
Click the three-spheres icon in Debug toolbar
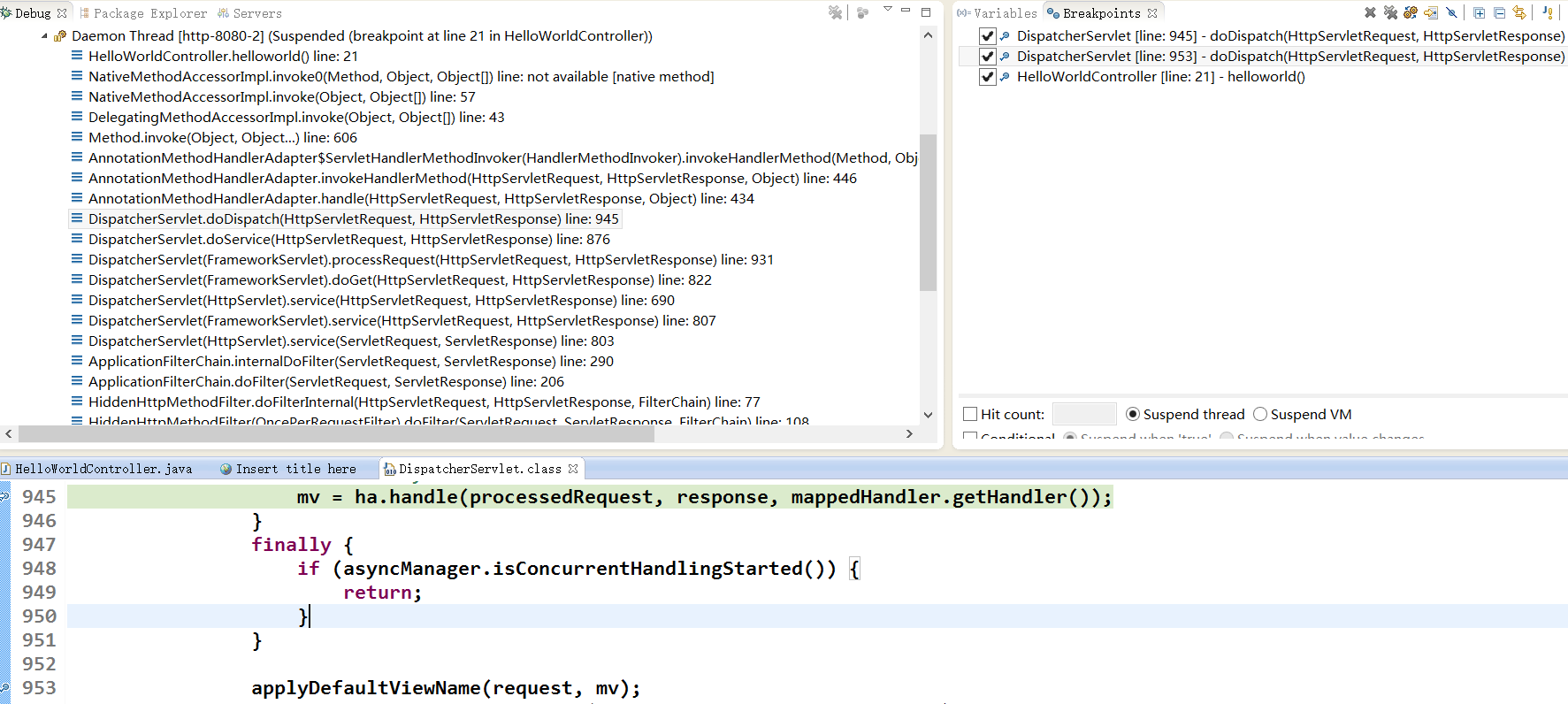[863, 12]
